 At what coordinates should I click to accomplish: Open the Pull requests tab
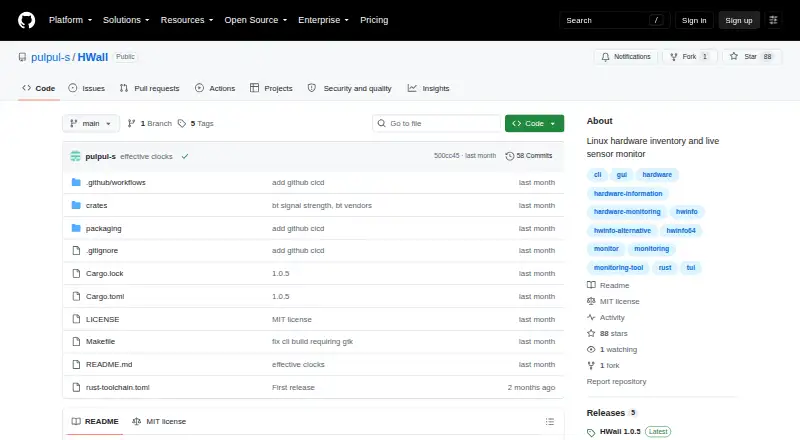click(149, 88)
